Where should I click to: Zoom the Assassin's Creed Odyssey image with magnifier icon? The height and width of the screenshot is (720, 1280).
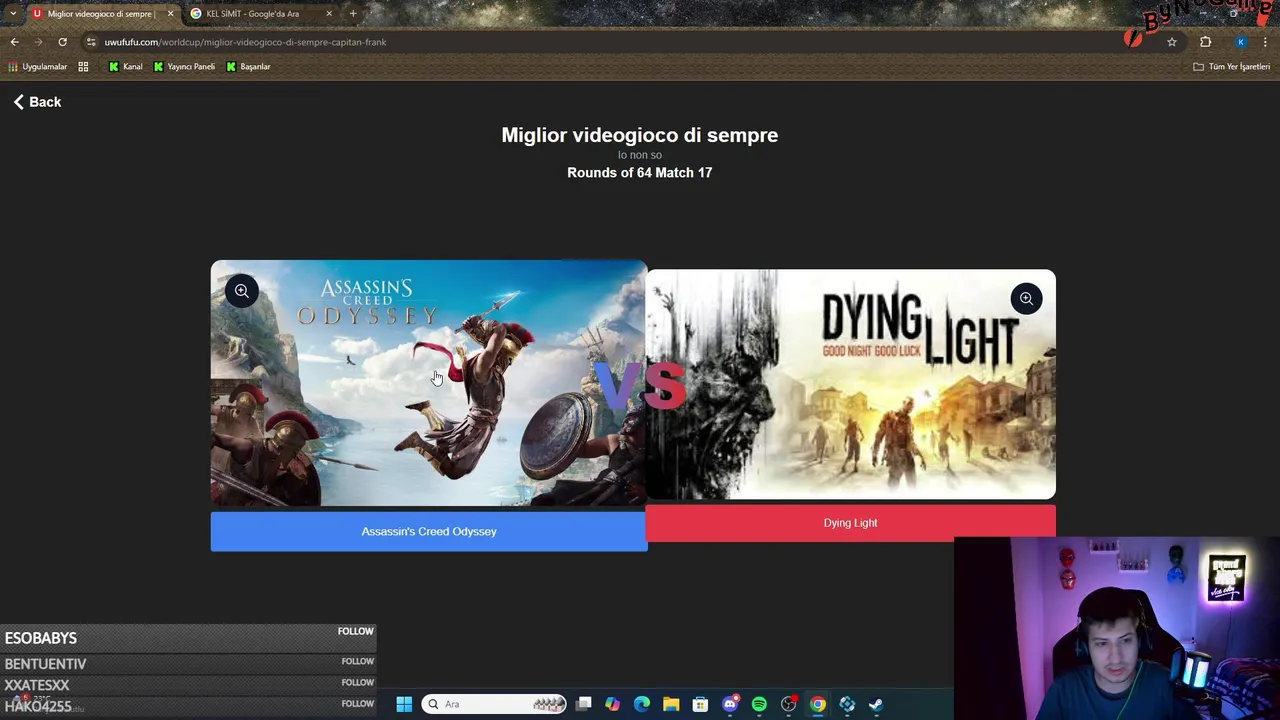(x=241, y=291)
